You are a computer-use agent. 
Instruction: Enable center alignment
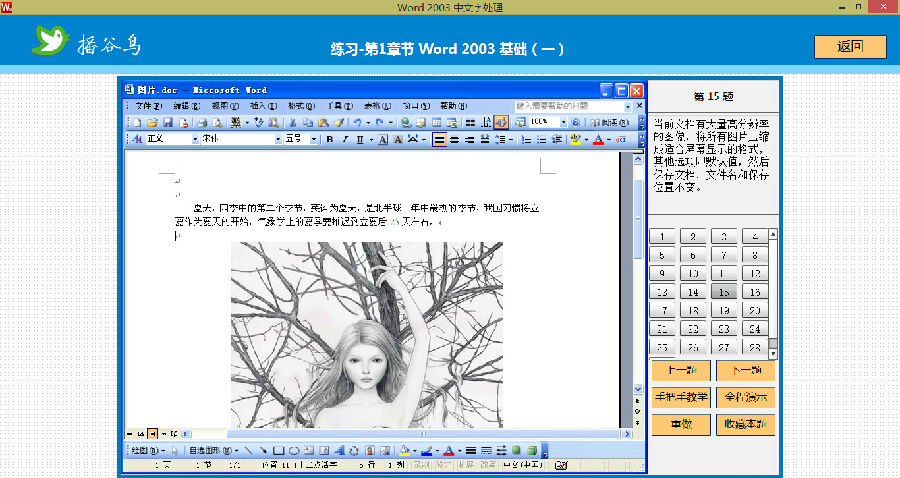[x=454, y=139]
